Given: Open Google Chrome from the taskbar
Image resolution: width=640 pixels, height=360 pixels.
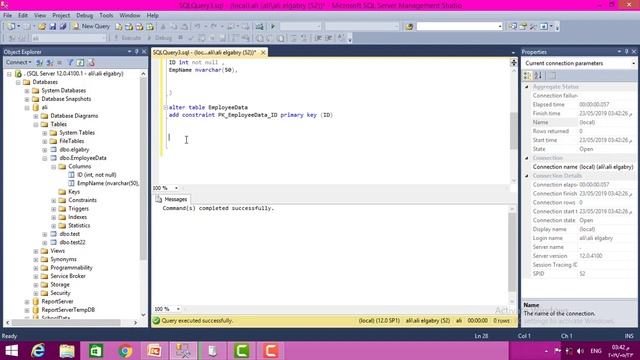Looking at the screenshot, I should (x=125, y=351).
